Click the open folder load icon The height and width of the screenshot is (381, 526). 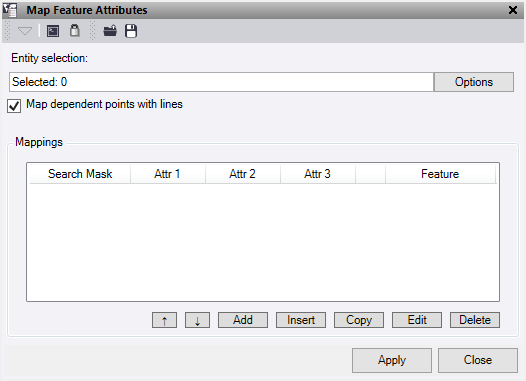[110, 31]
